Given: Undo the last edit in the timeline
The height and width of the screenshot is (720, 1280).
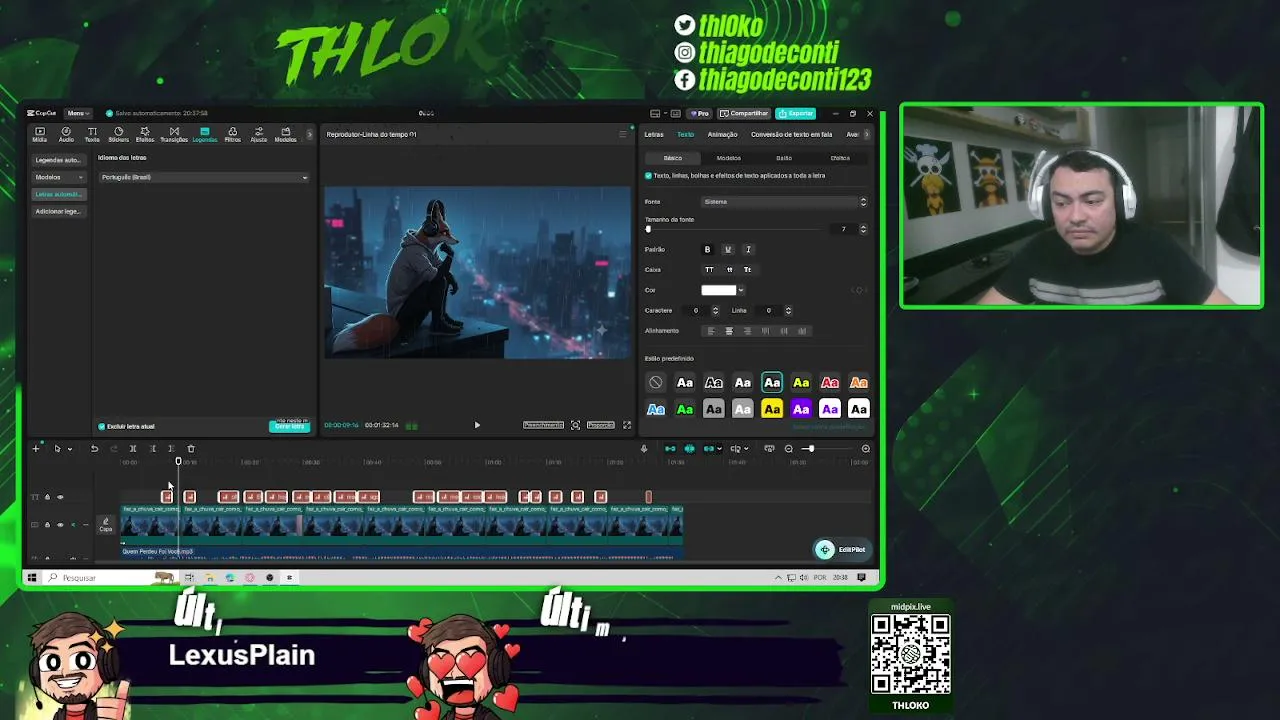Looking at the screenshot, I should coord(94,449).
